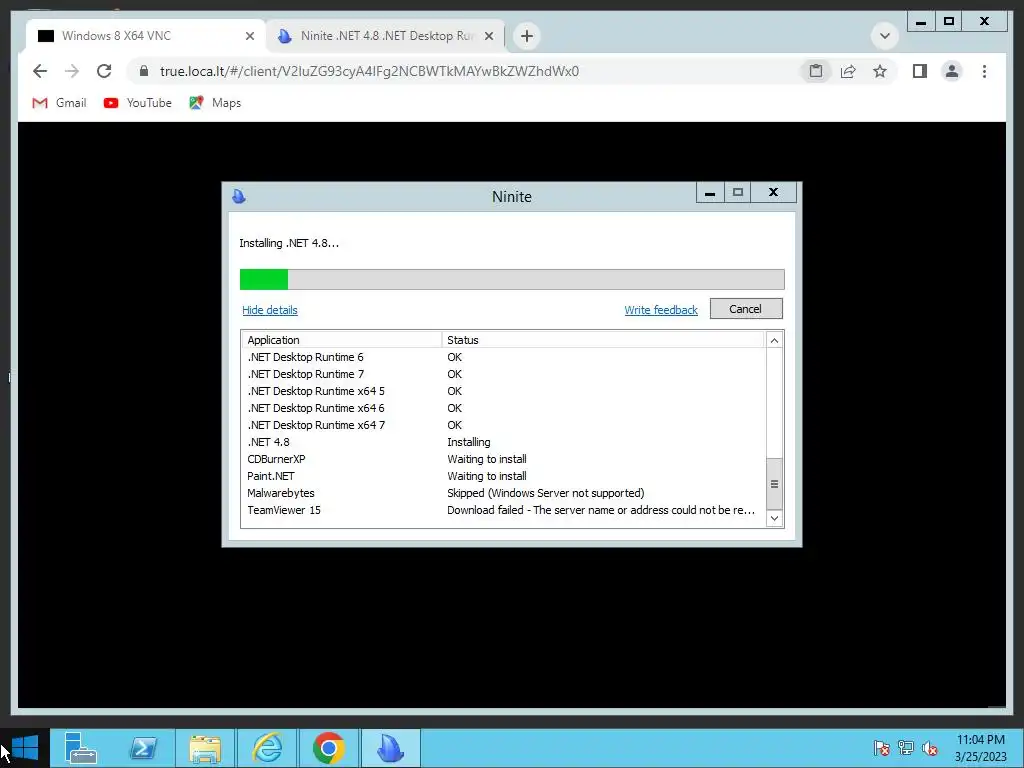Click the taskbar clock showing 11:04 PM
1024x768 pixels.
pos(980,748)
